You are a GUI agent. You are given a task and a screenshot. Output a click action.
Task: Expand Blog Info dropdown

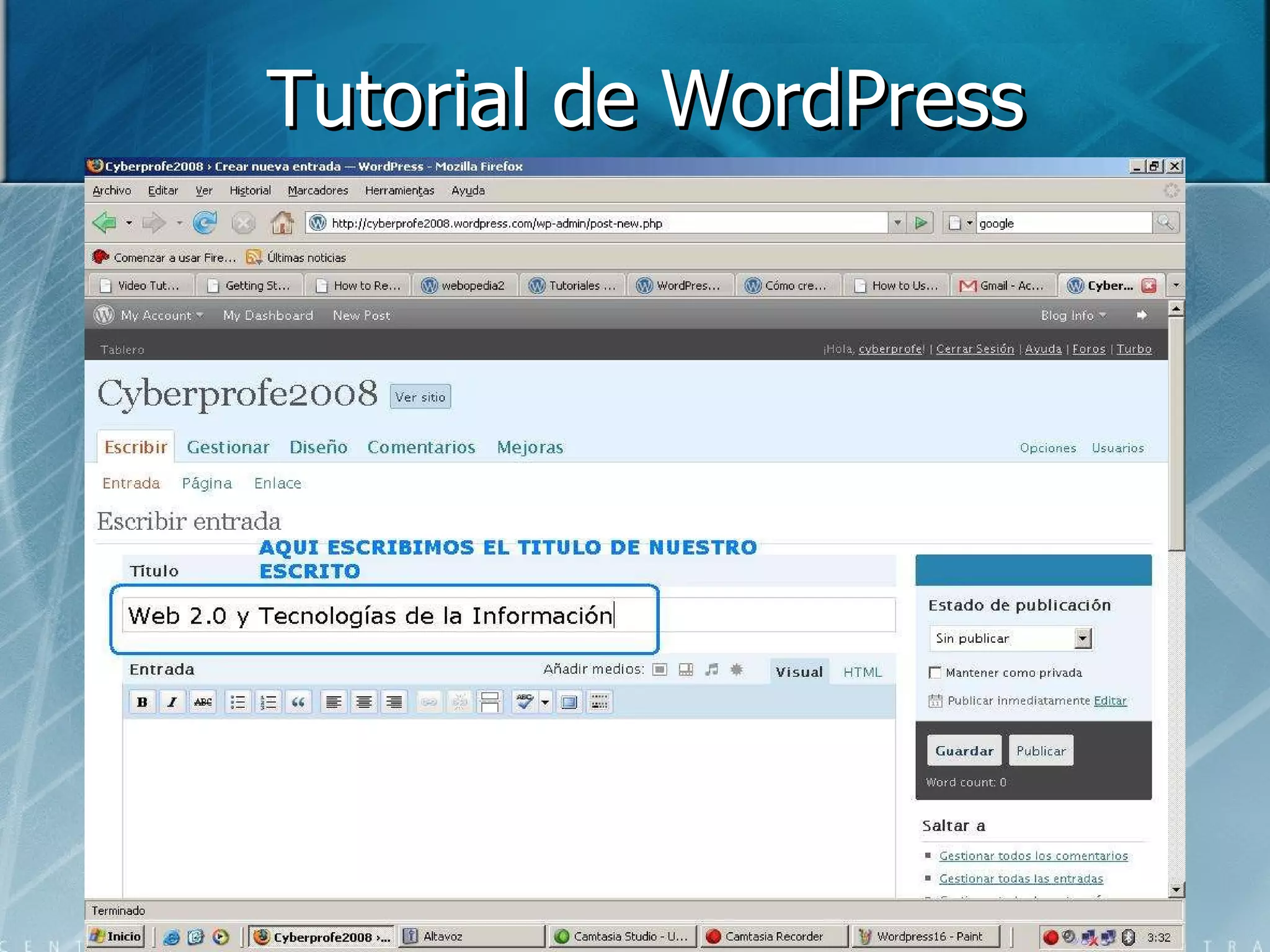[1073, 315]
